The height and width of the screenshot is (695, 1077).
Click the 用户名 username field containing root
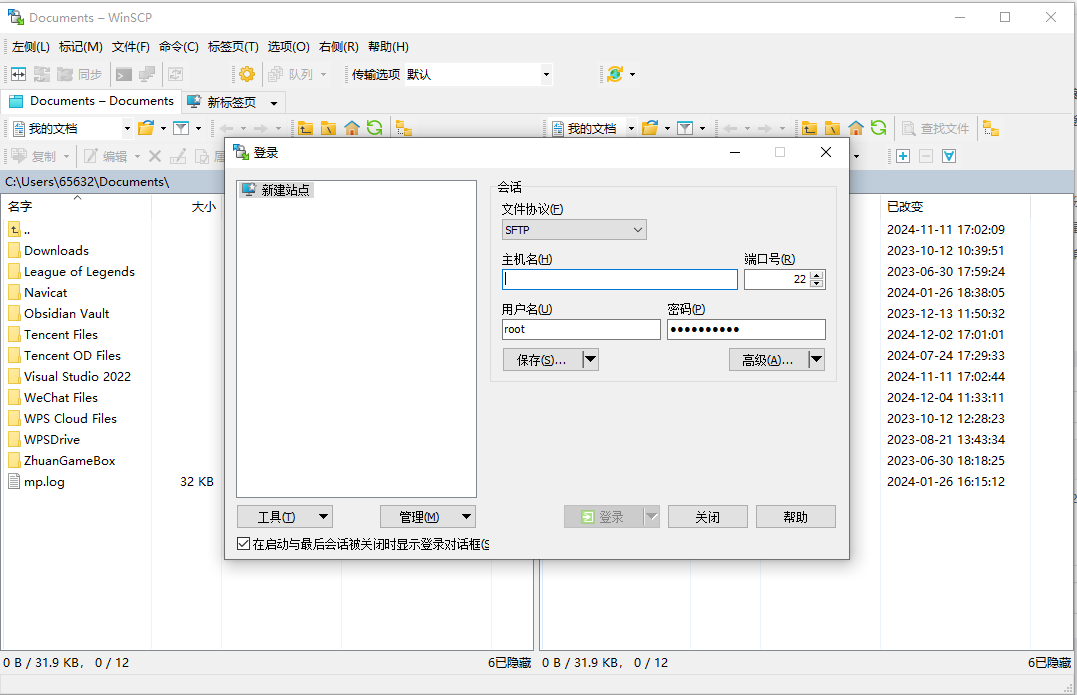(x=581, y=329)
